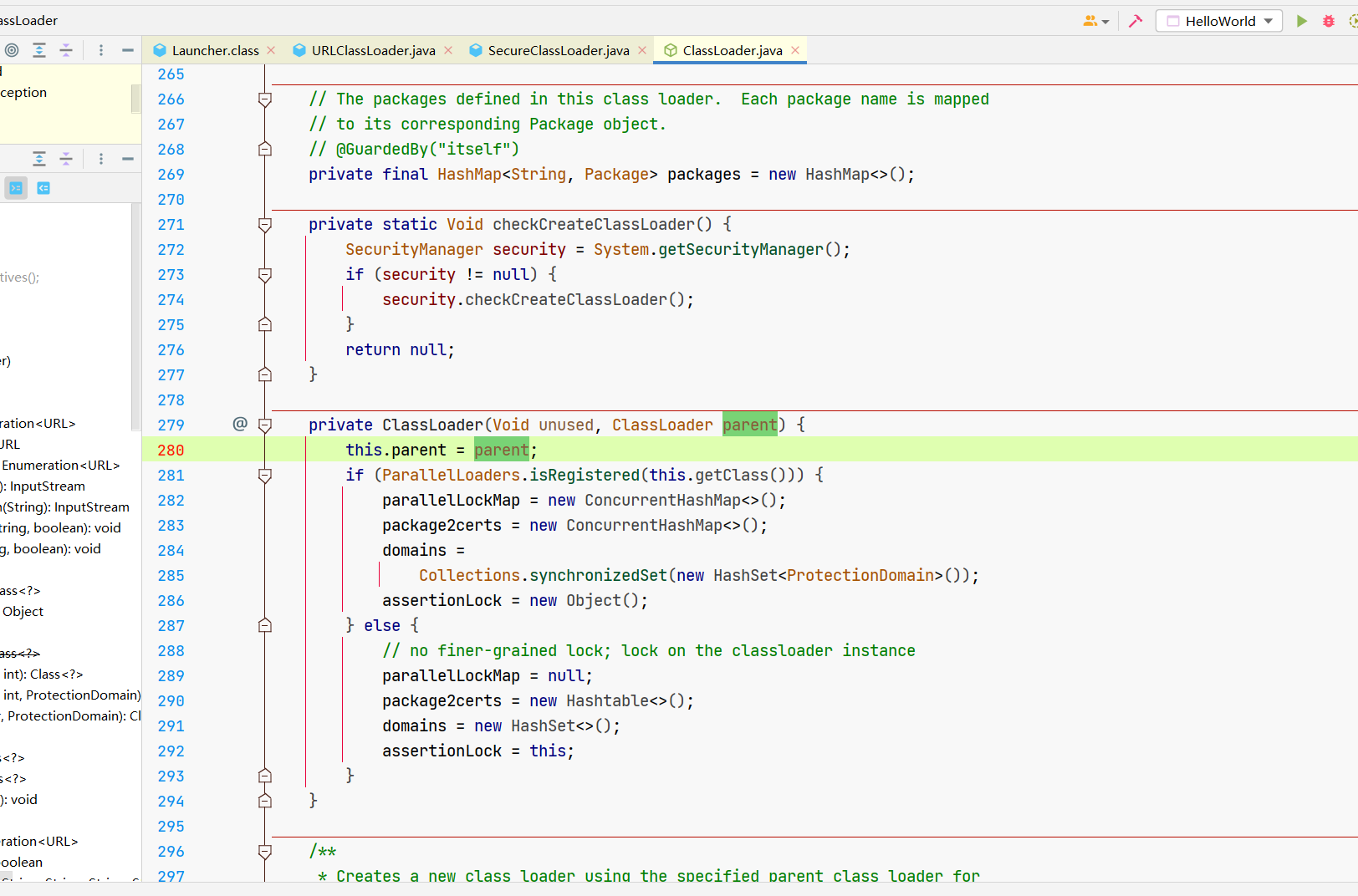This screenshot has width=1358, height=896.
Task: Open the HelloWorld run configuration dropdown
Action: coord(1219,21)
